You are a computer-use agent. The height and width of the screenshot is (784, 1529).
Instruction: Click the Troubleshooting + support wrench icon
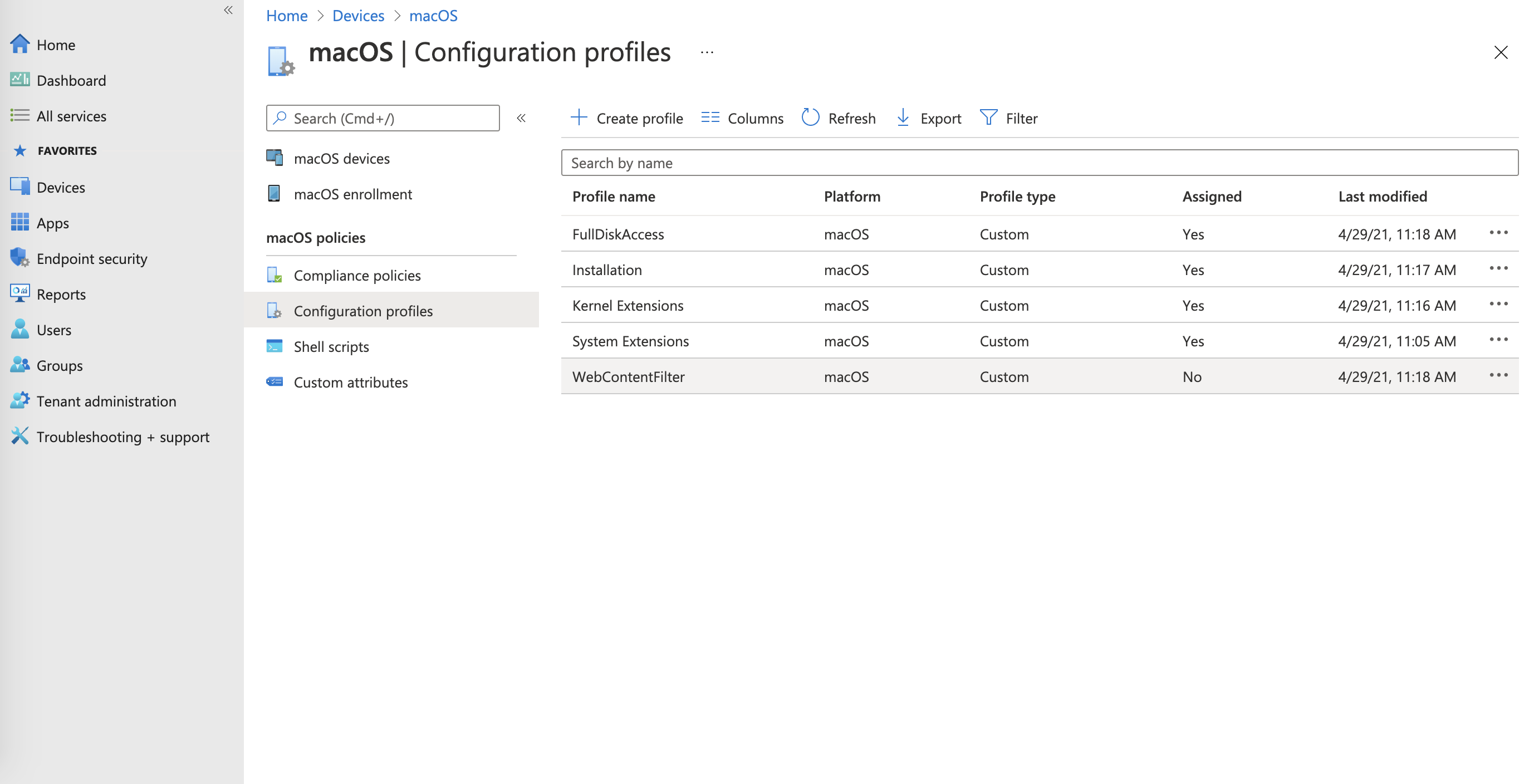pyautogui.click(x=19, y=436)
